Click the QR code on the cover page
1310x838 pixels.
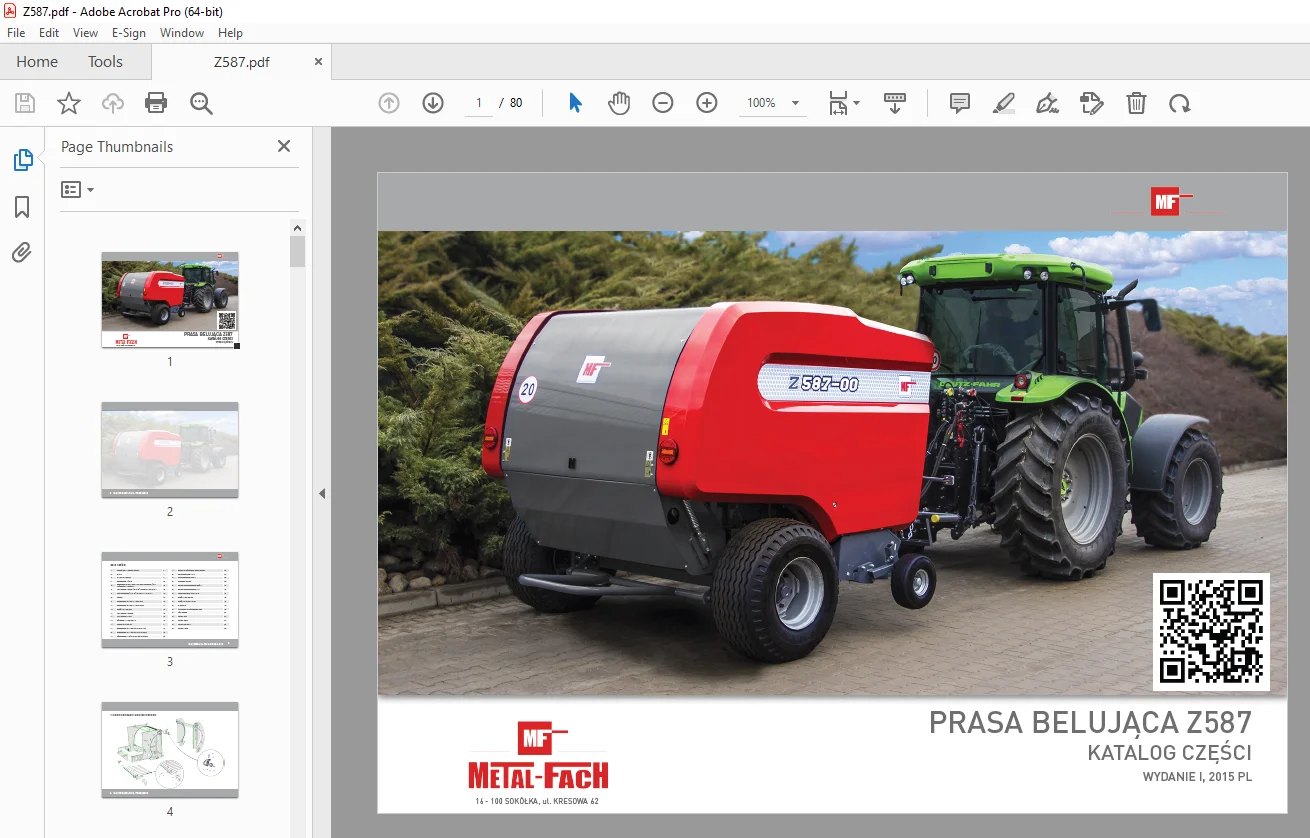coord(1211,632)
